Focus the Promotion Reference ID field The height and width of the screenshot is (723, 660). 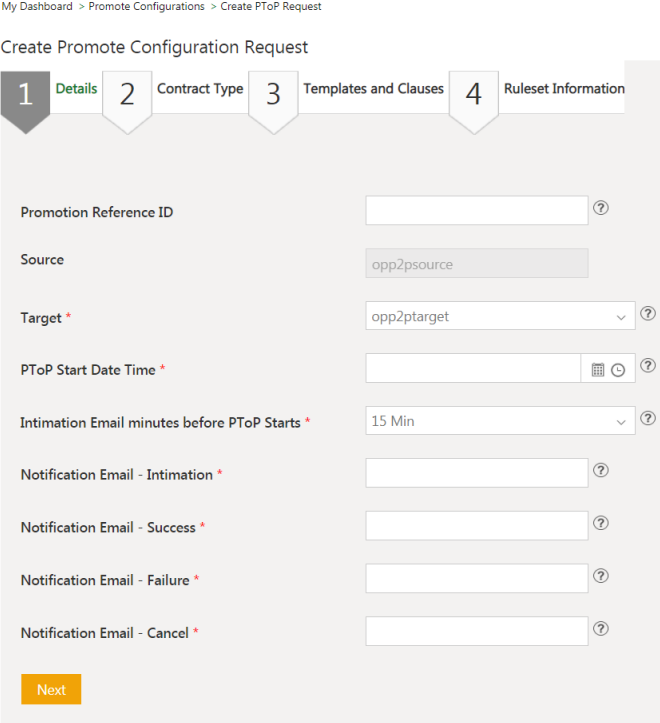(x=476, y=211)
